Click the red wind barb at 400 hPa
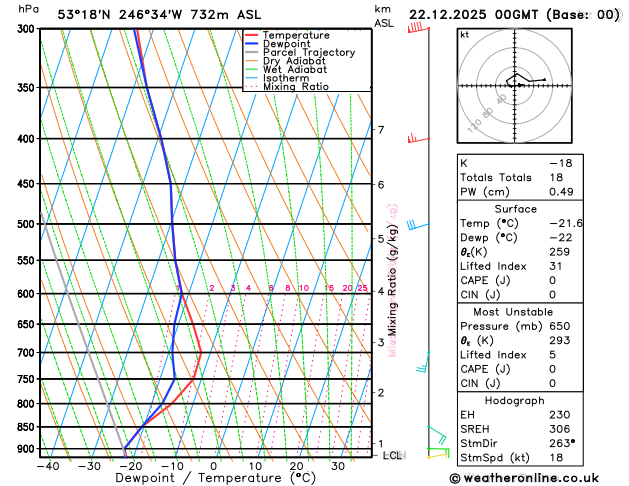The image size is (629, 486). point(418,139)
